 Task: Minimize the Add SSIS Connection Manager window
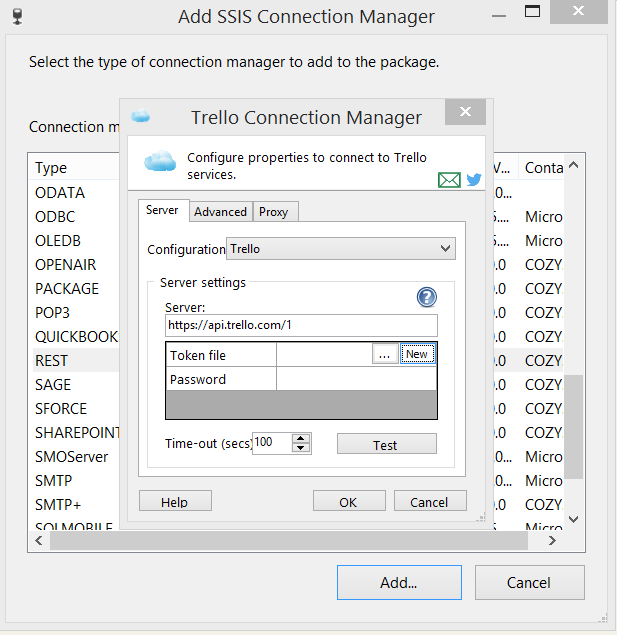tap(499, 16)
